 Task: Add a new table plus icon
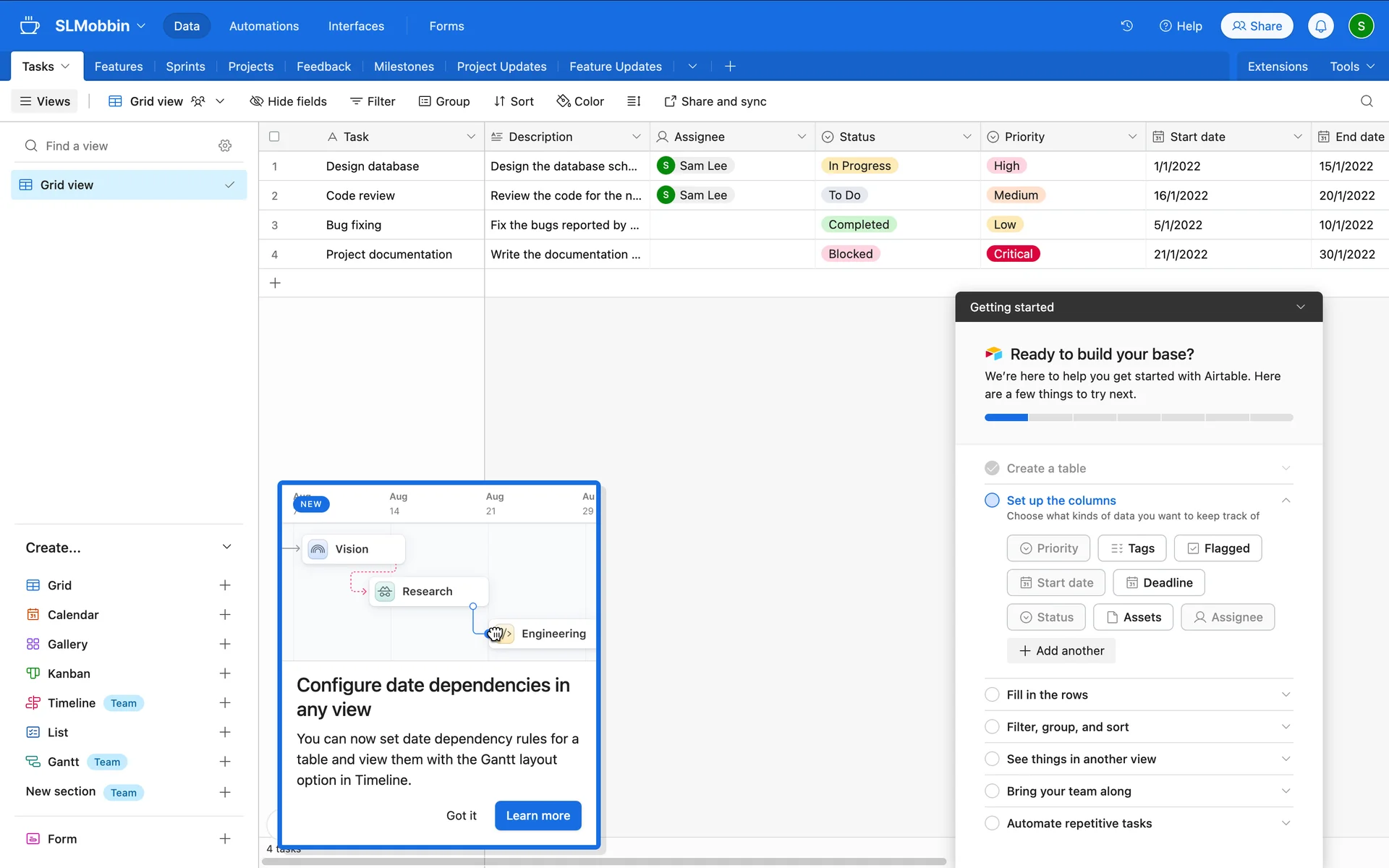coord(730,67)
